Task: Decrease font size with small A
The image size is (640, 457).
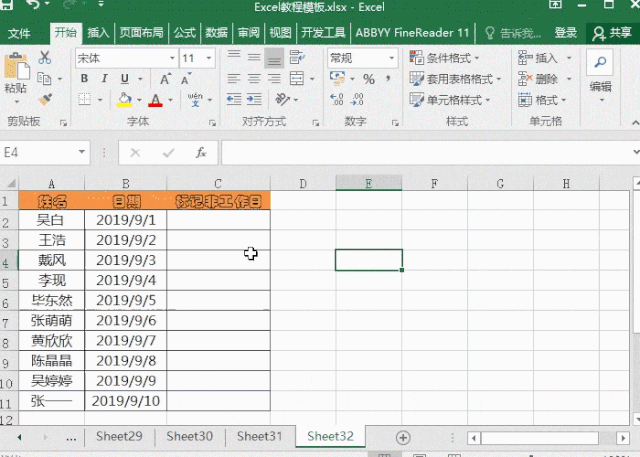Action: [x=186, y=78]
